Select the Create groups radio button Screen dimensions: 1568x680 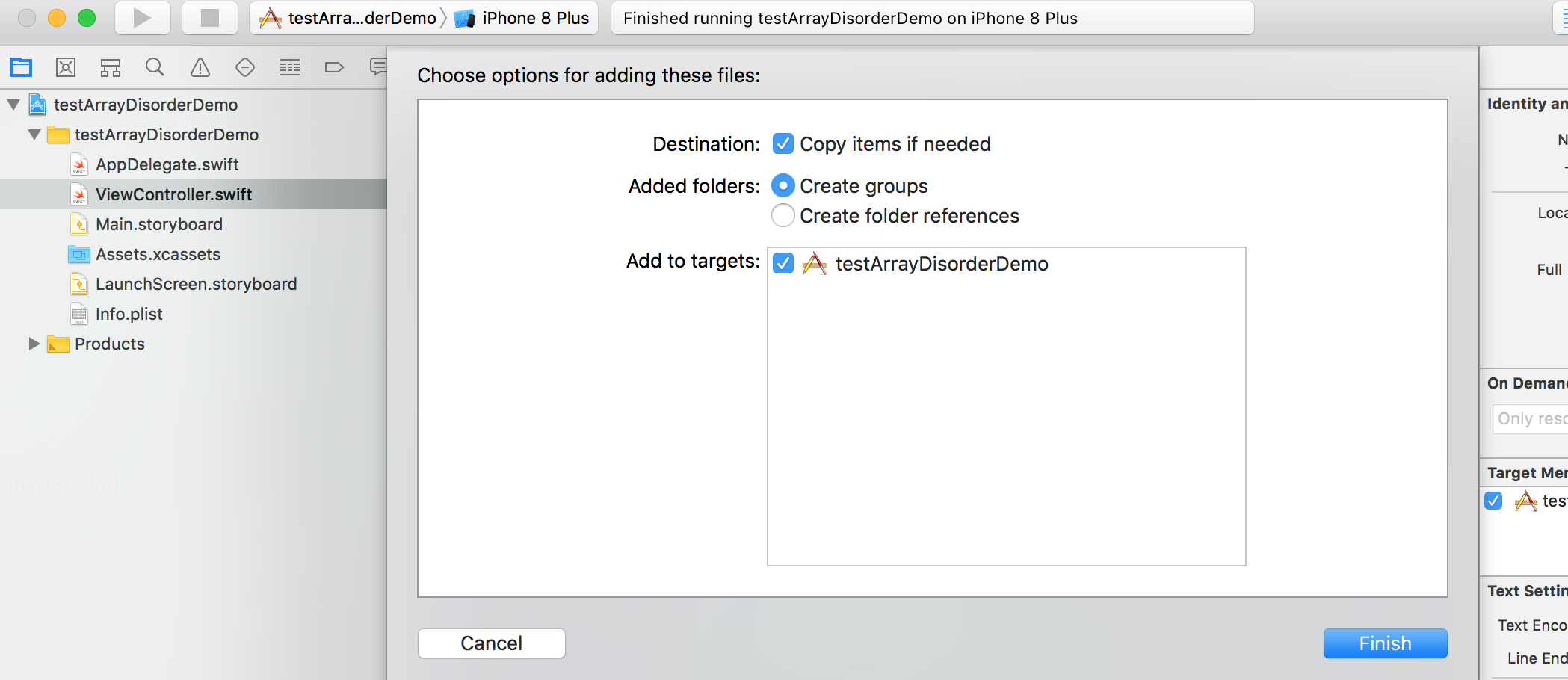point(783,185)
